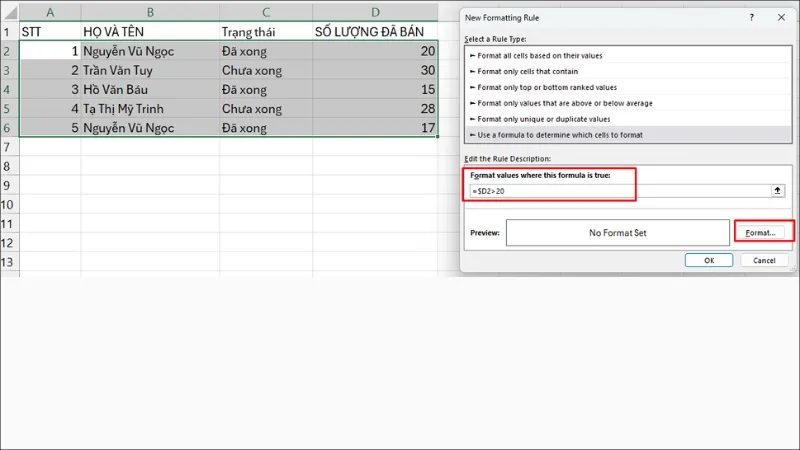Select the 'SỐ LƯỢNG ĐÃ BÁN' header cell
This screenshot has width=800, height=450.
point(375,31)
